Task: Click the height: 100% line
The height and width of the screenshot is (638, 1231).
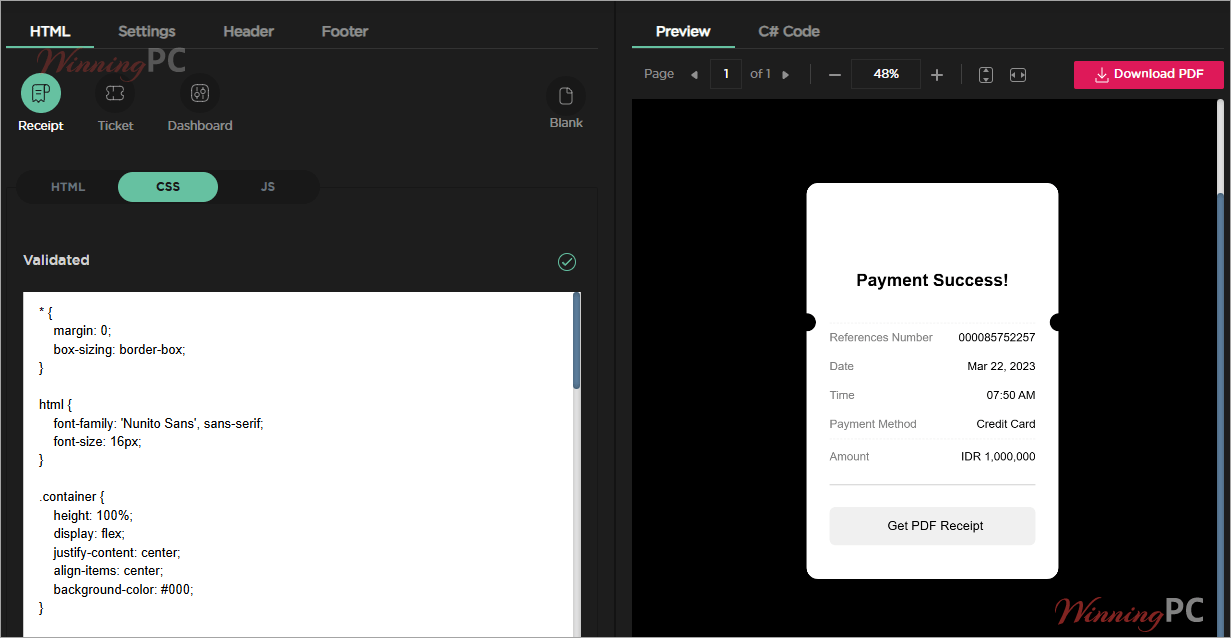Action: (93, 515)
